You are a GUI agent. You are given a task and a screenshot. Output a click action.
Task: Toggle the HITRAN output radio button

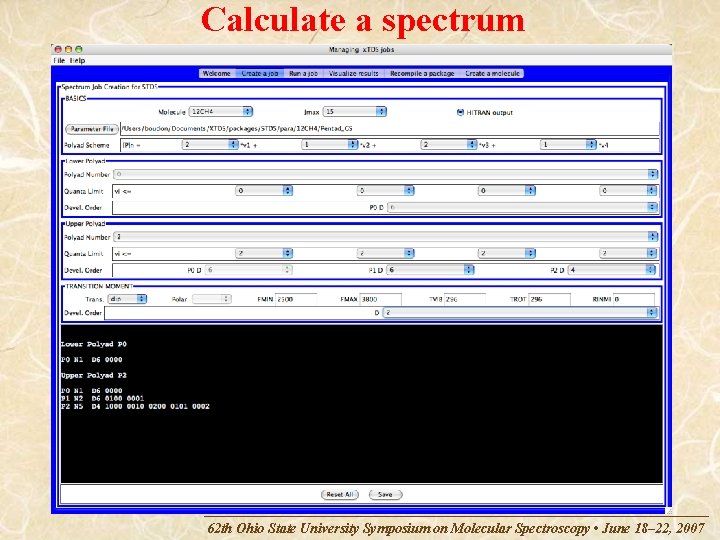pos(460,112)
